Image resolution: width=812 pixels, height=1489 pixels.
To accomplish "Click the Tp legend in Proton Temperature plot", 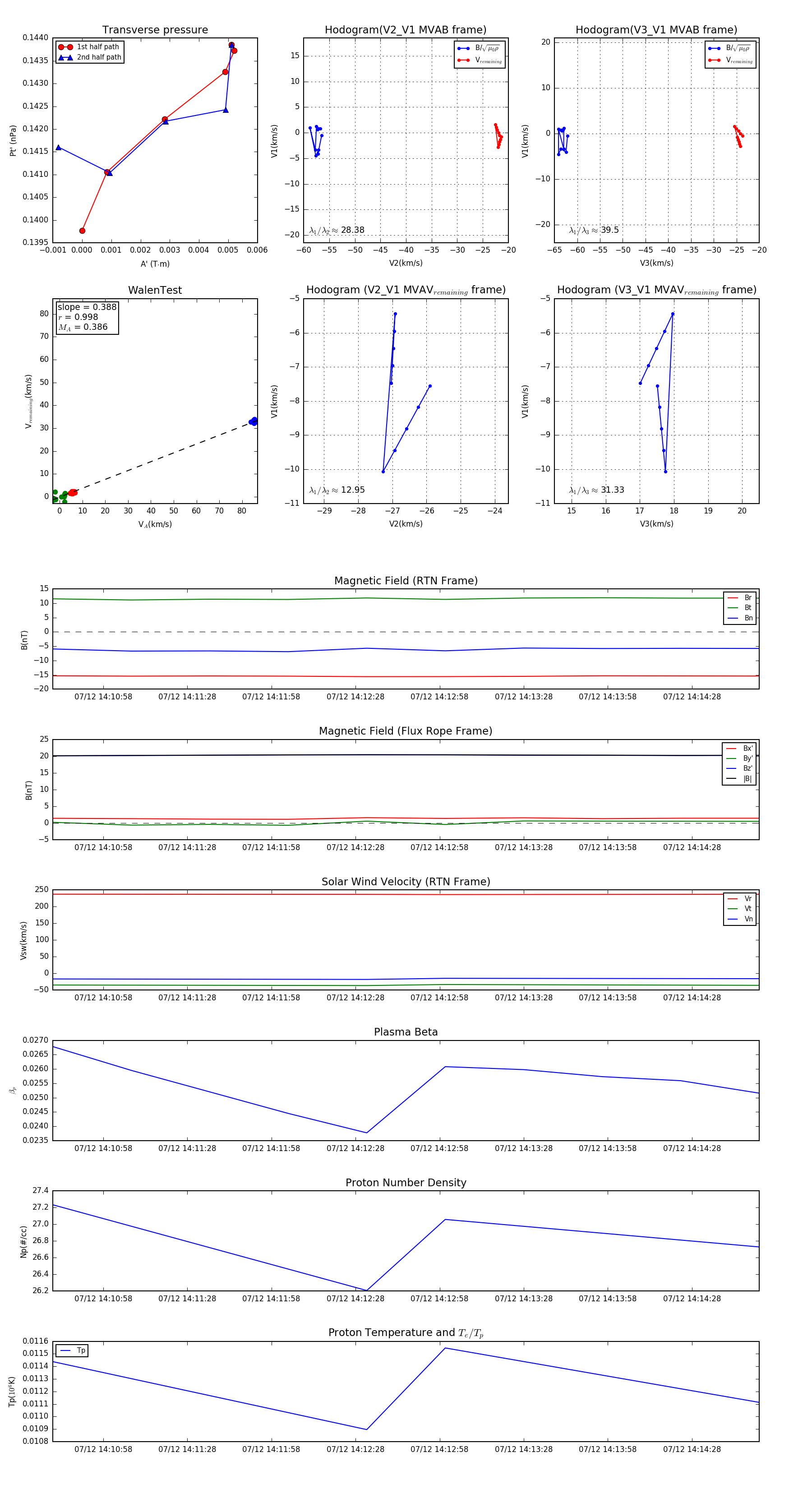I will pyautogui.click(x=72, y=1350).
